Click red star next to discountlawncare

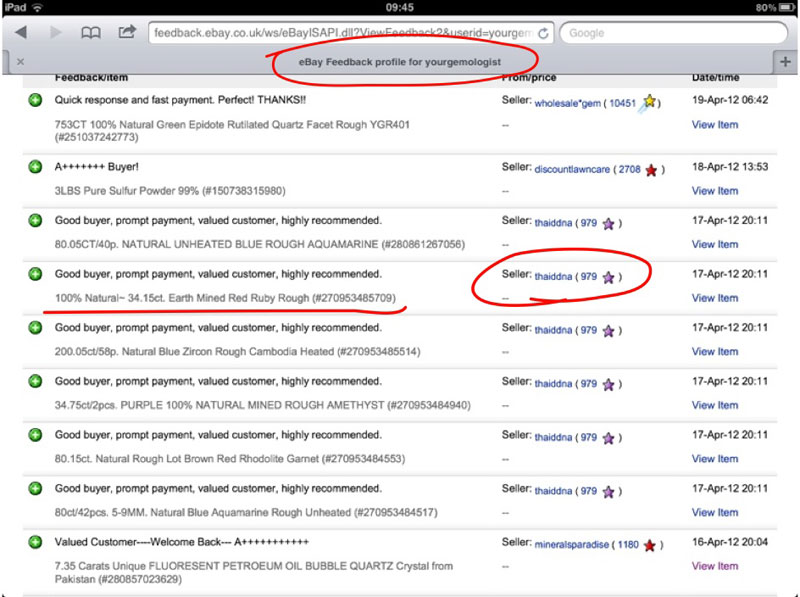[x=651, y=170]
